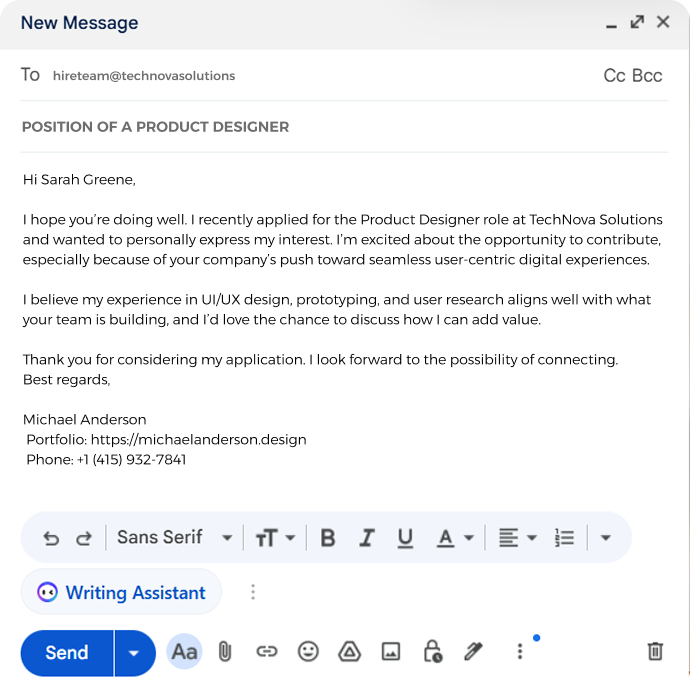
Task: Toggle bold formatting
Action: coord(328,538)
